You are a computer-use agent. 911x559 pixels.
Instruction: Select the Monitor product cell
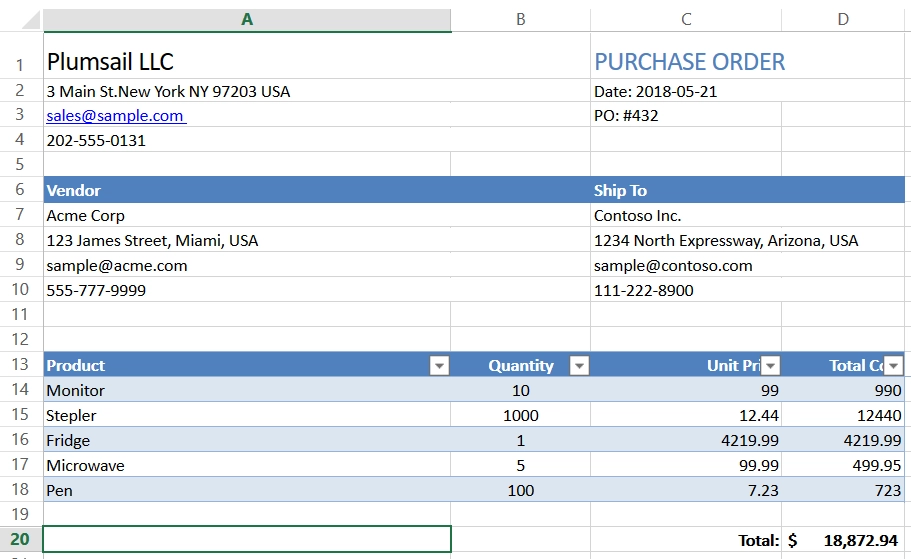point(247,389)
